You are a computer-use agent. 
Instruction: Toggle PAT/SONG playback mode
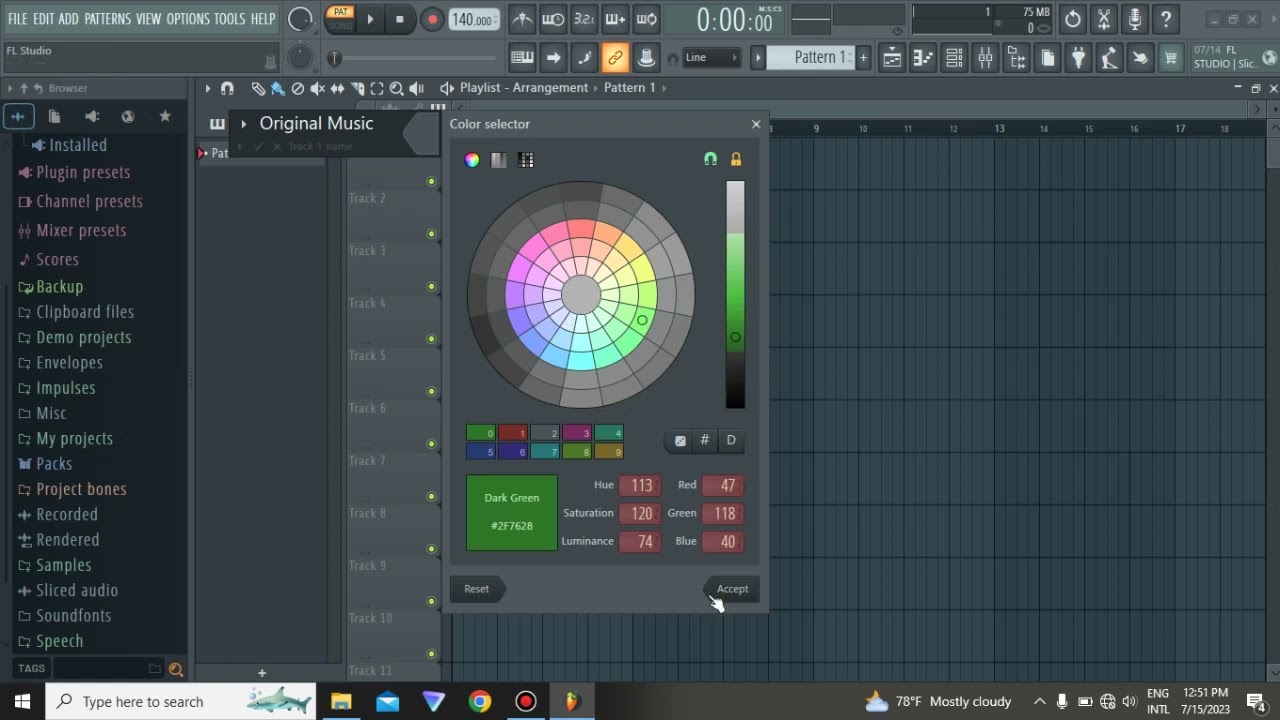coord(341,19)
